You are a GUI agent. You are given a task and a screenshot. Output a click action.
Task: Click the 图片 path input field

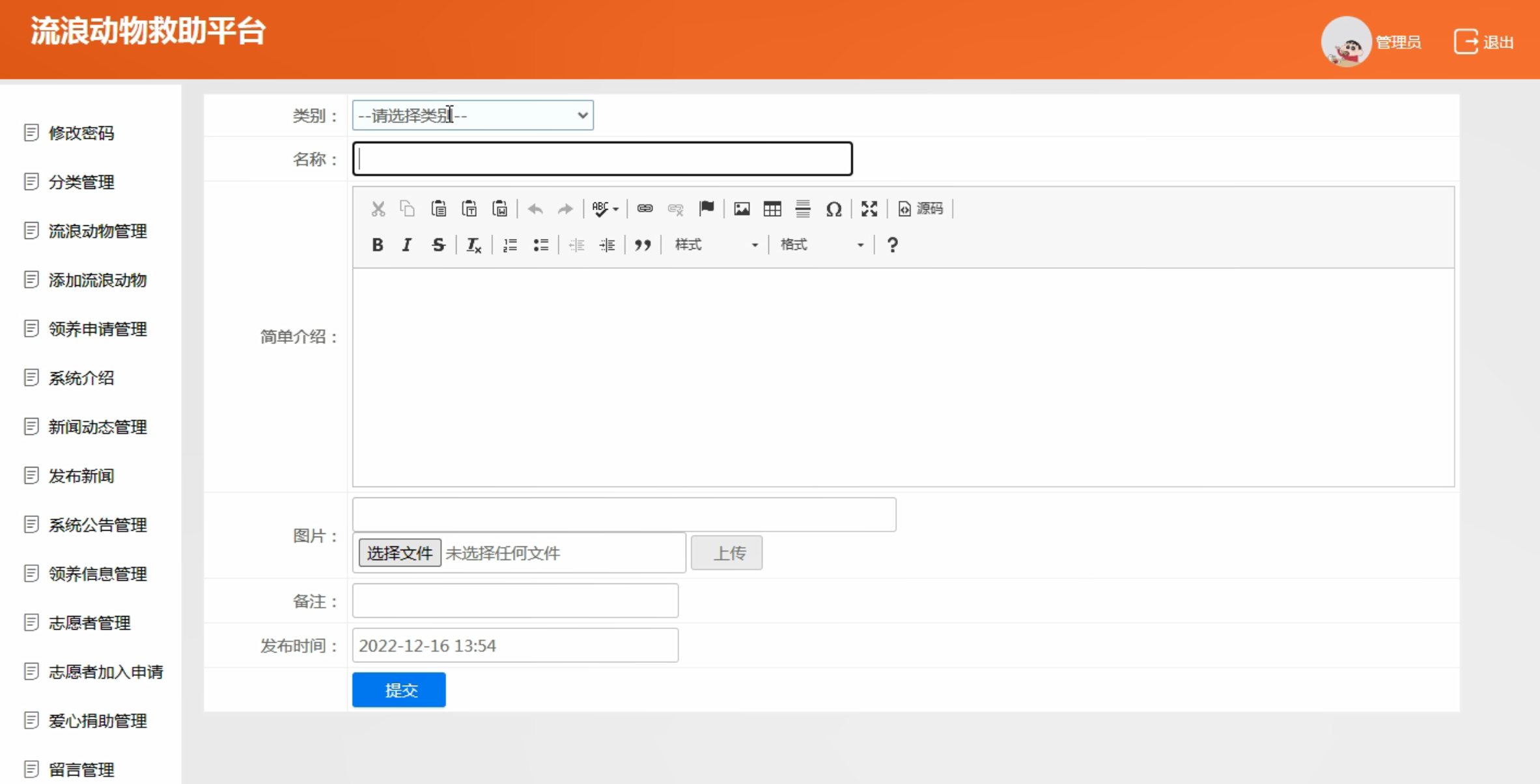click(624, 514)
